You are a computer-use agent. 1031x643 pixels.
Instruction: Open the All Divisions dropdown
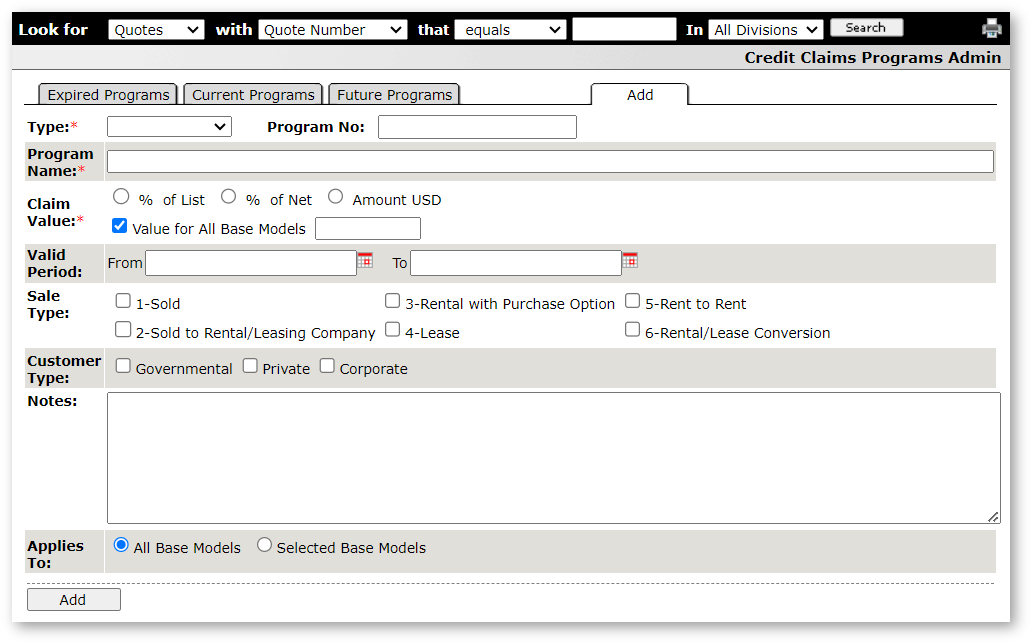(x=766, y=30)
